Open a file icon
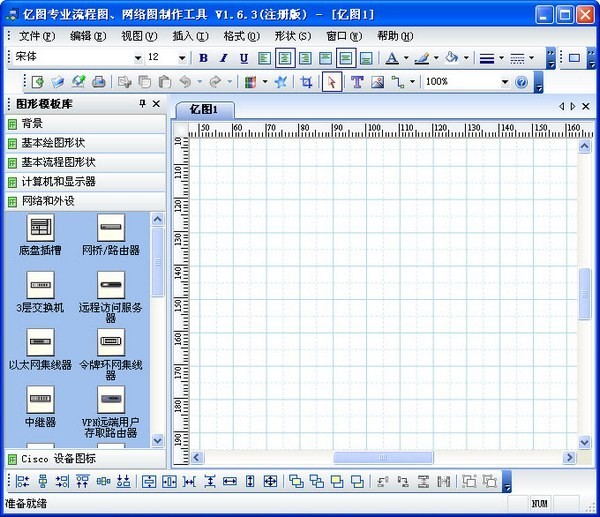600x517 pixels. (58, 82)
